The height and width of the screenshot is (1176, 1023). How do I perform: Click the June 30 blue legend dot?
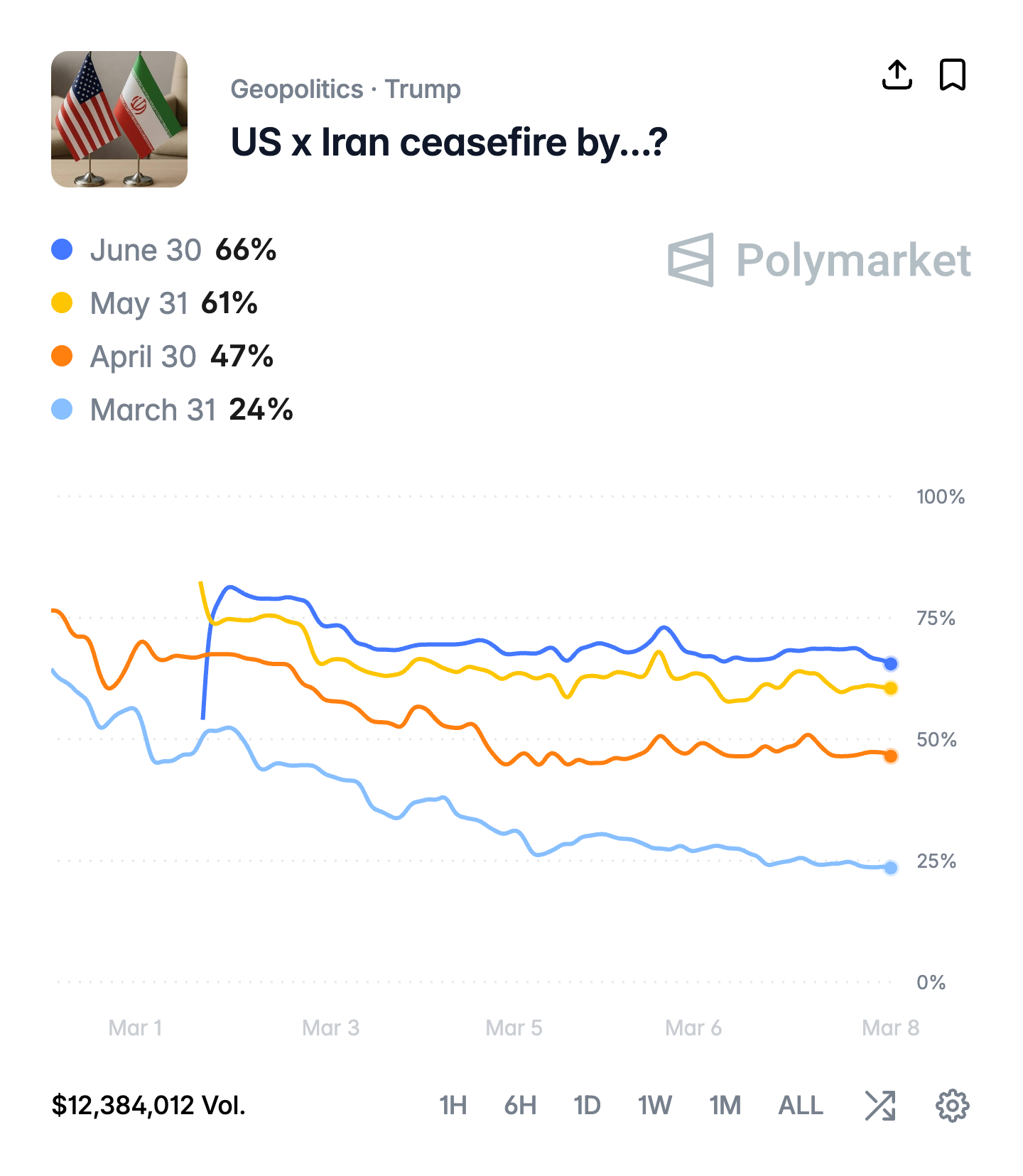click(x=63, y=250)
